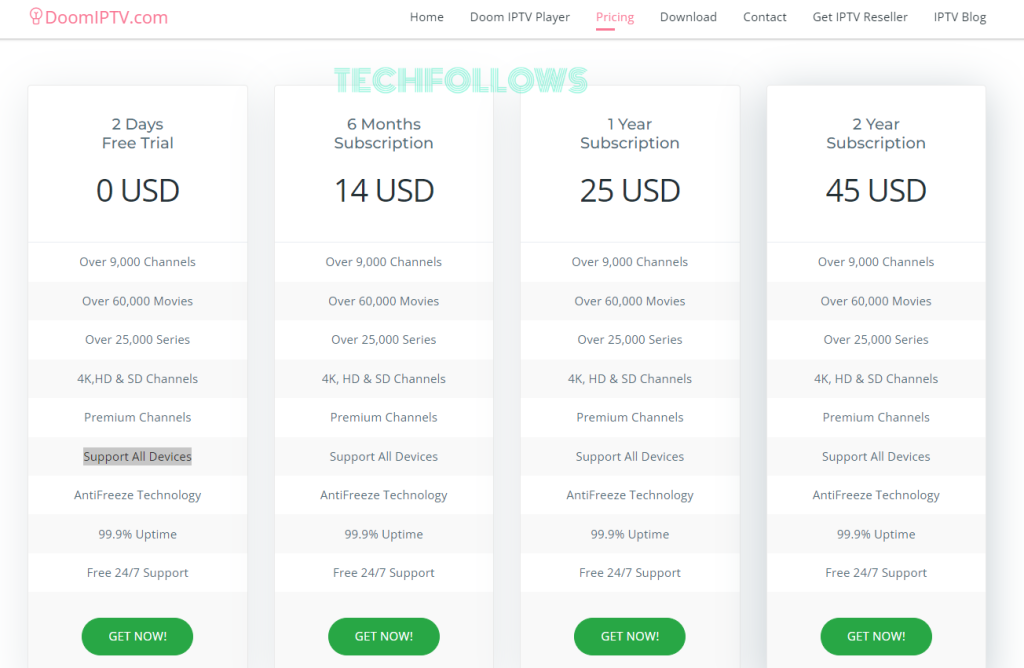Click the TECHFOLLOWS watermark text
Image resolution: width=1024 pixels, height=668 pixels.
pos(461,80)
